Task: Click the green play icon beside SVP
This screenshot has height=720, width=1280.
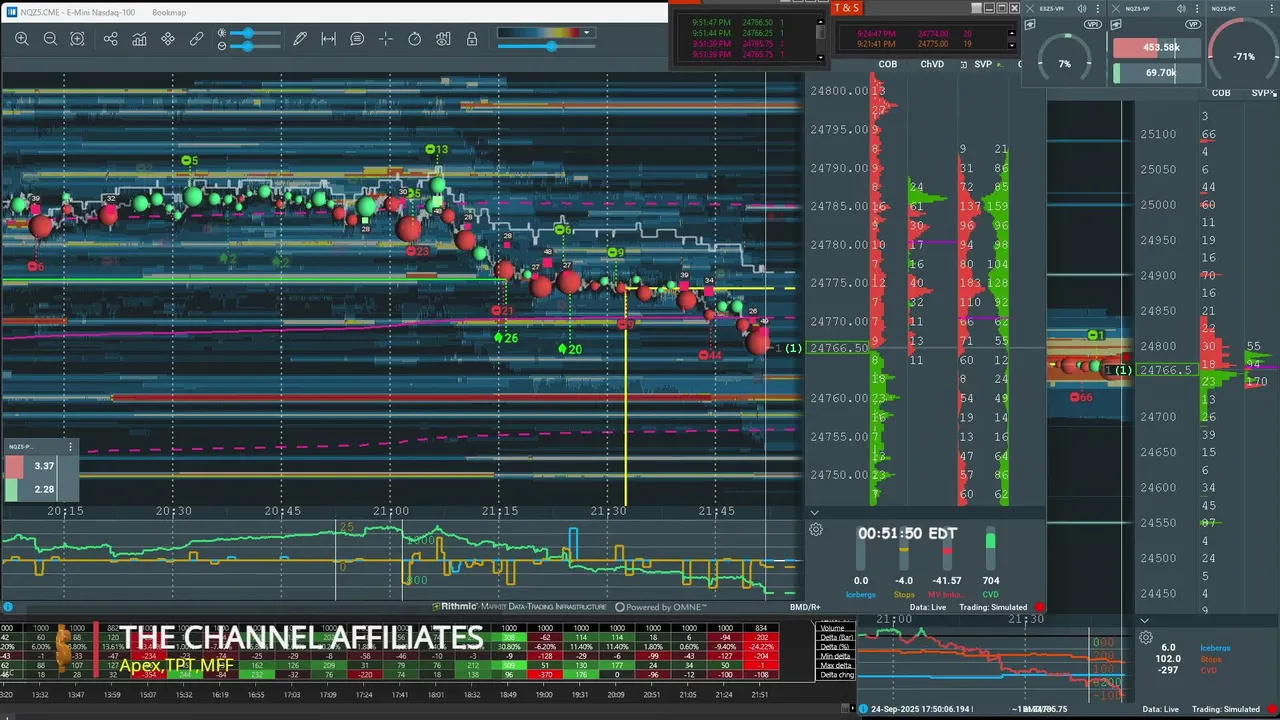Action: (x=1000, y=65)
